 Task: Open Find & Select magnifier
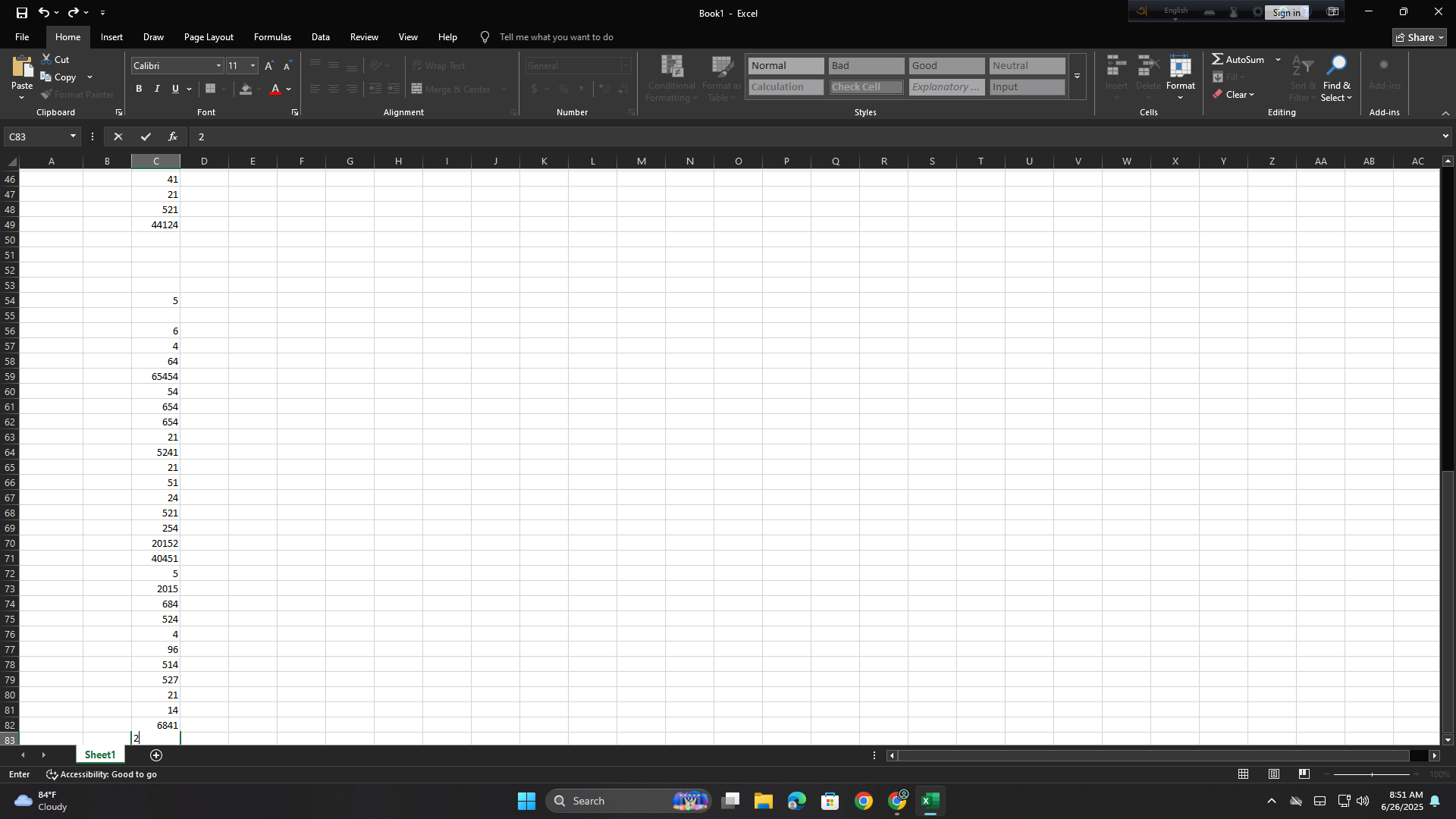[1336, 66]
